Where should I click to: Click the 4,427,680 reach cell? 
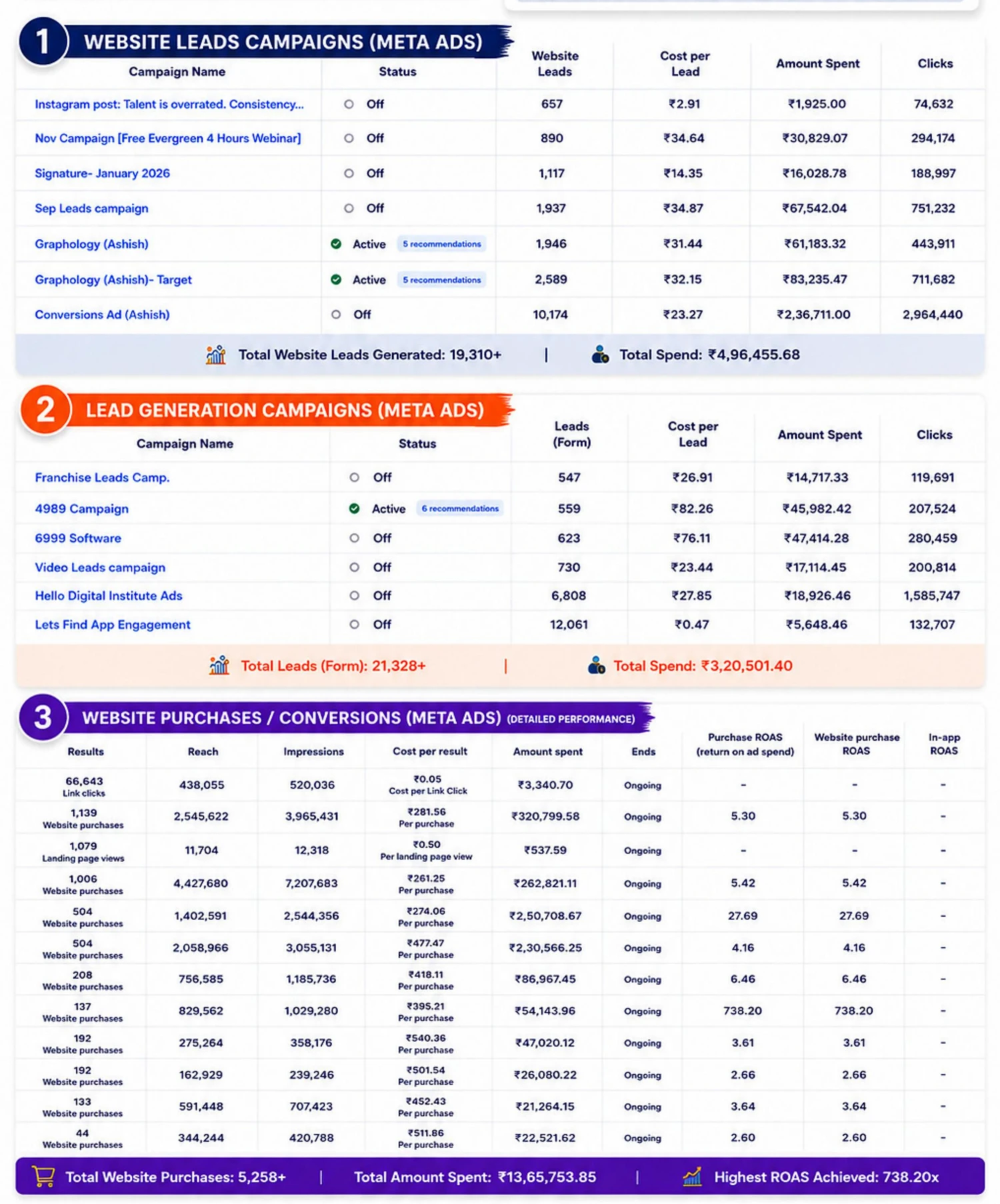(201, 883)
